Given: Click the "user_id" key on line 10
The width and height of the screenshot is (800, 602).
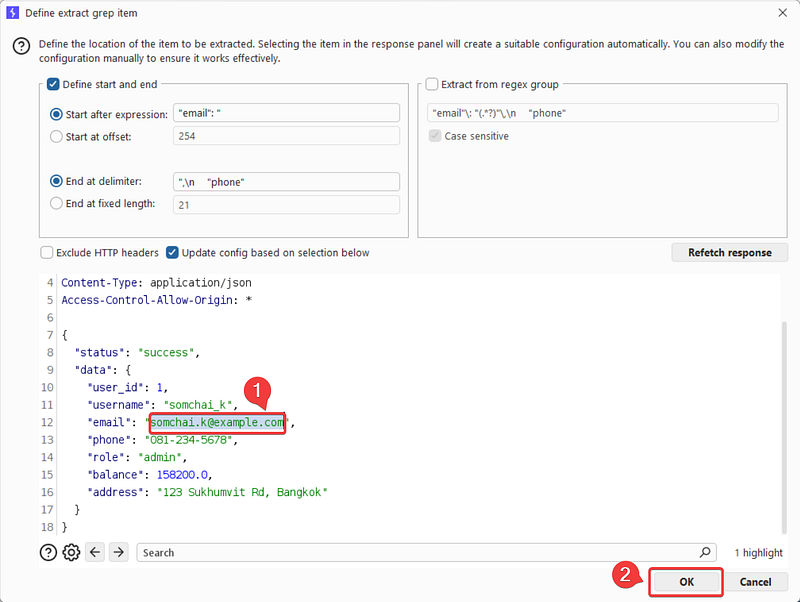Looking at the screenshot, I should tap(115, 387).
